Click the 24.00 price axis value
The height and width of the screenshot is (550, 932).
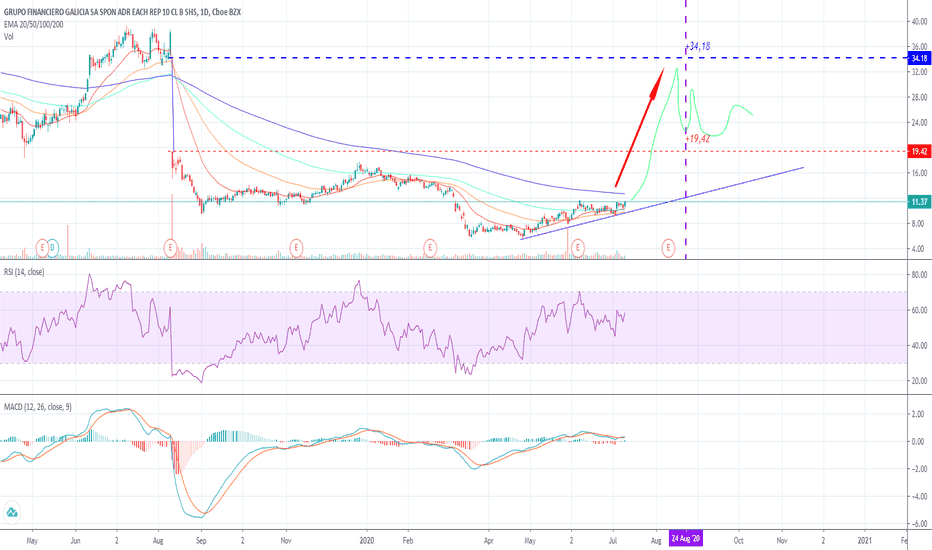[x=919, y=122]
